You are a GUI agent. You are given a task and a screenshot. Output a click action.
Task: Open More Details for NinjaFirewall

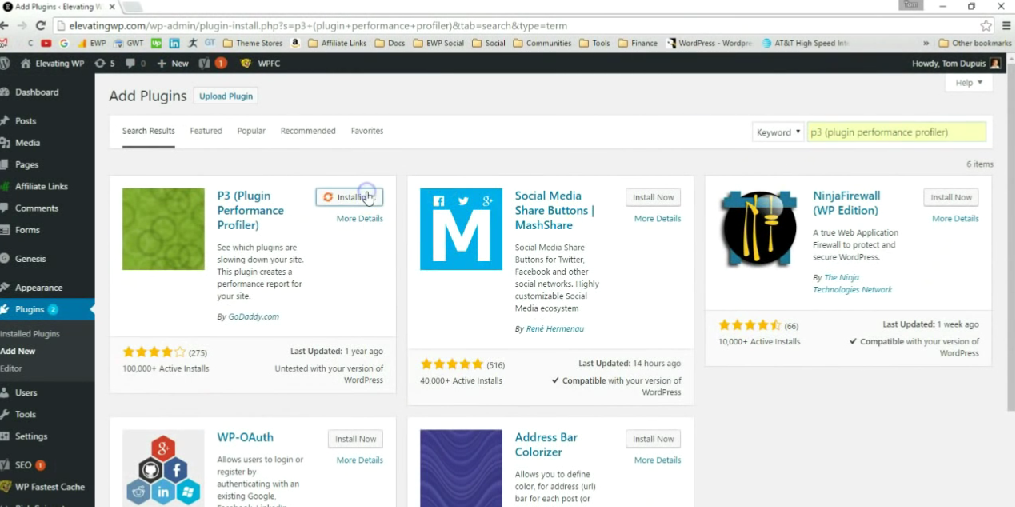click(x=955, y=218)
